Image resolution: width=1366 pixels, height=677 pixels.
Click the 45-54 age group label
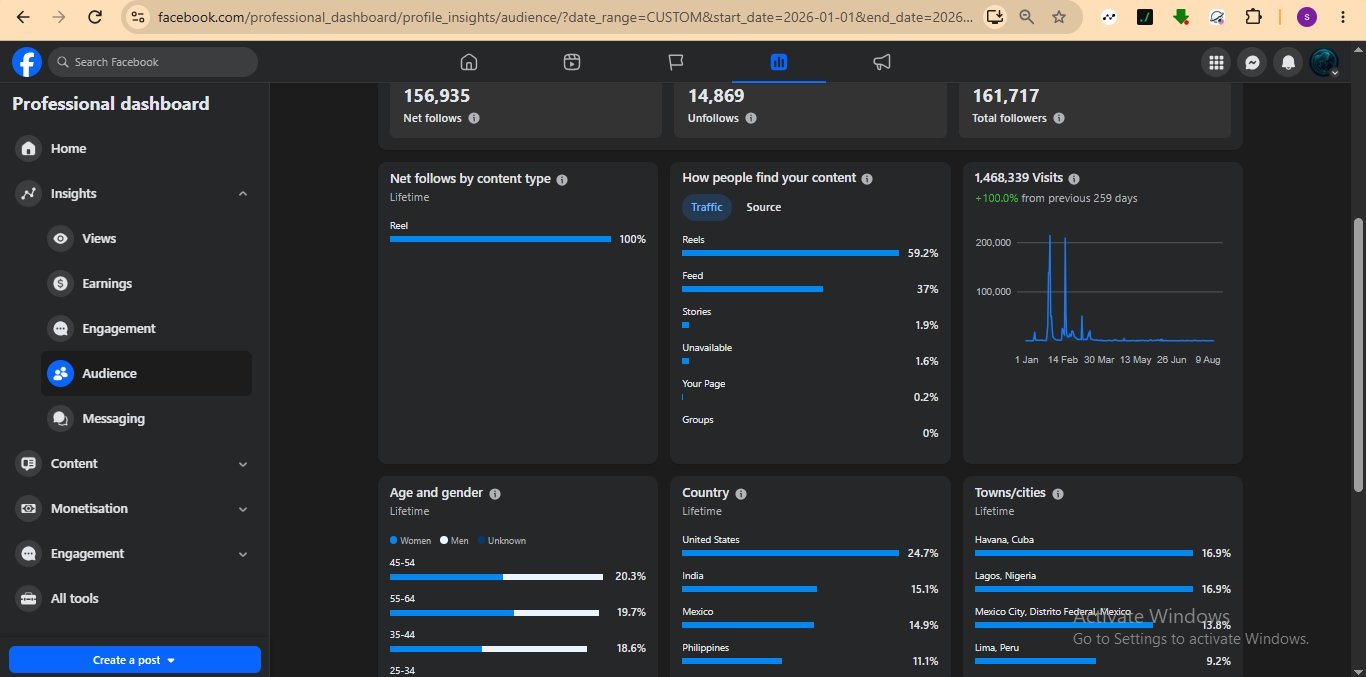point(402,563)
